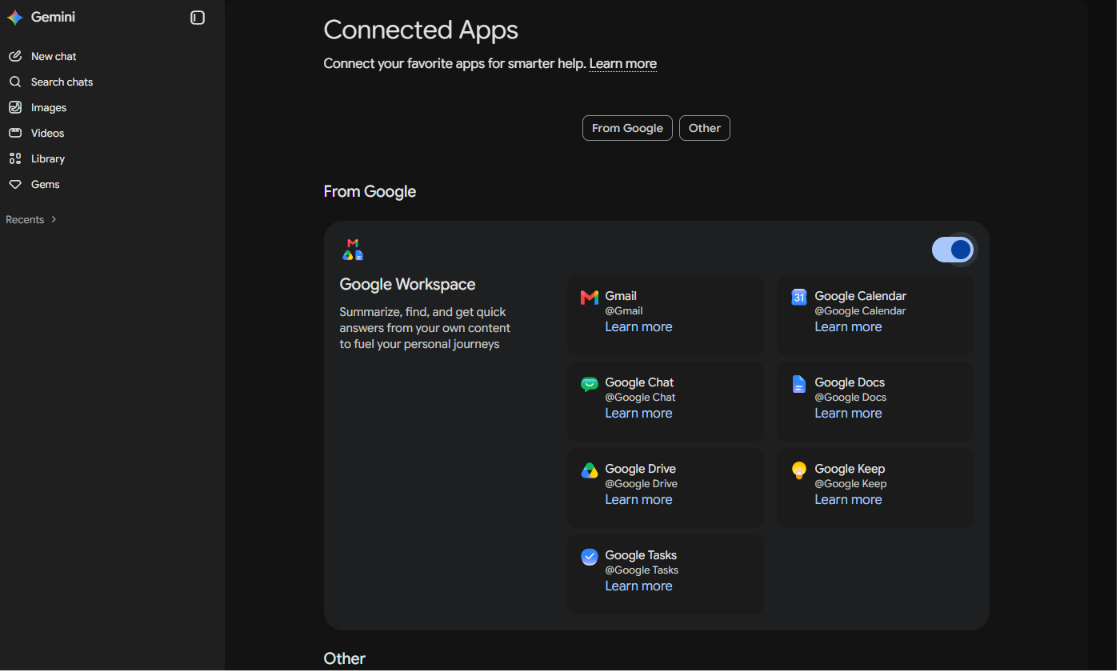
Task: Click the From Google section heading
Action: 370,192
